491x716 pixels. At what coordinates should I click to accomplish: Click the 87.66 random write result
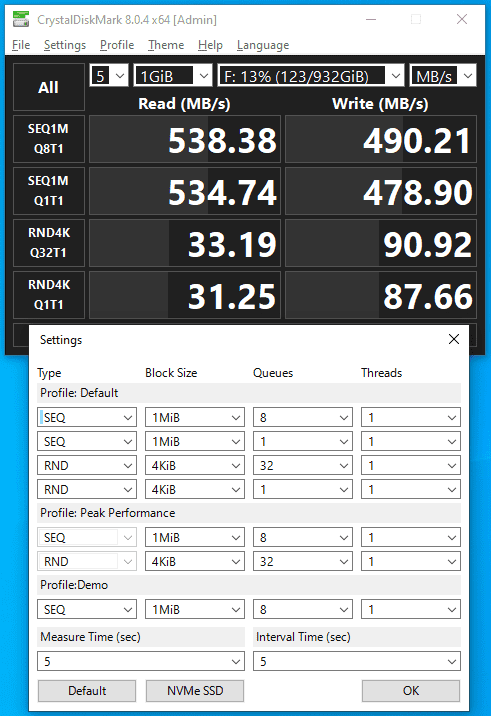(x=381, y=295)
